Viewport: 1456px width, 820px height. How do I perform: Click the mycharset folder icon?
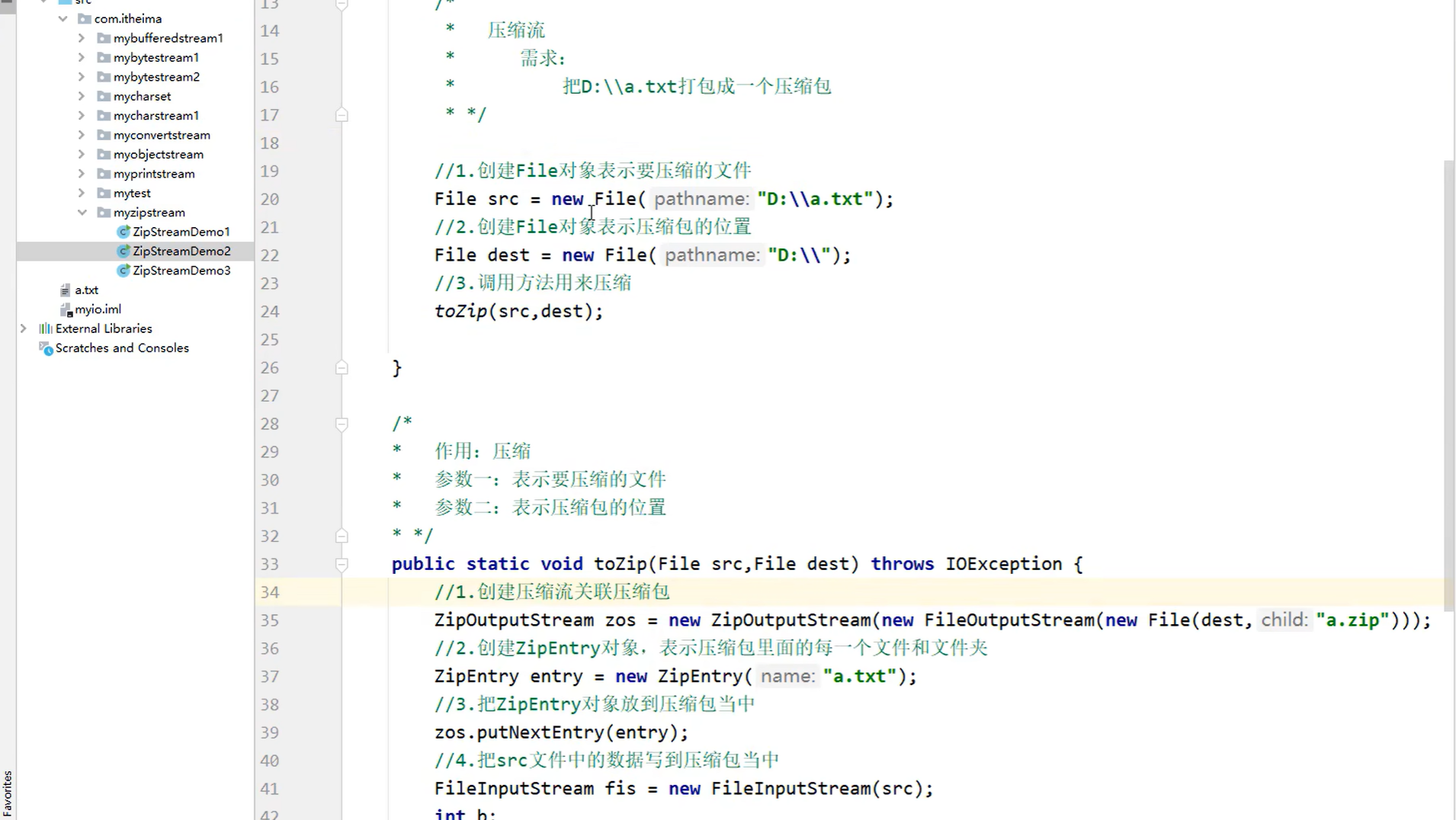[x=104, y=96]
